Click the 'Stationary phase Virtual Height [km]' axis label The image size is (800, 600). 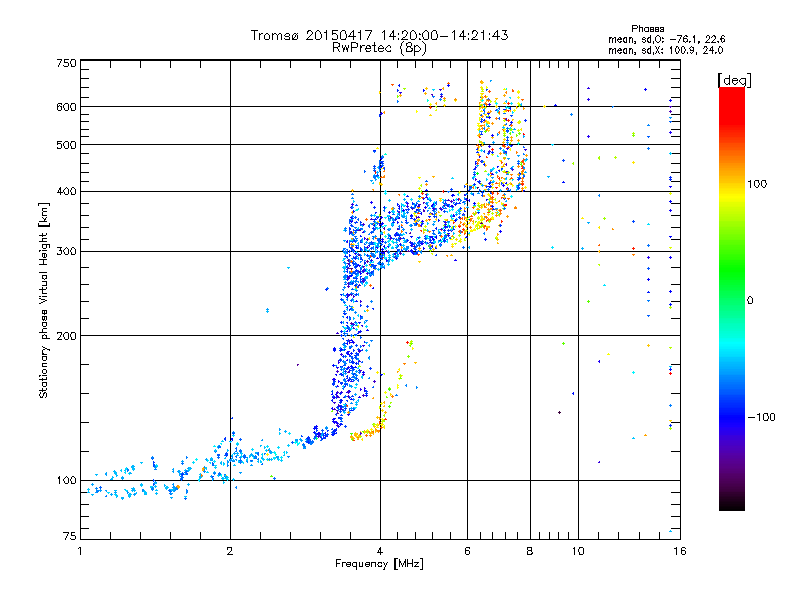(x=44, y=300)
